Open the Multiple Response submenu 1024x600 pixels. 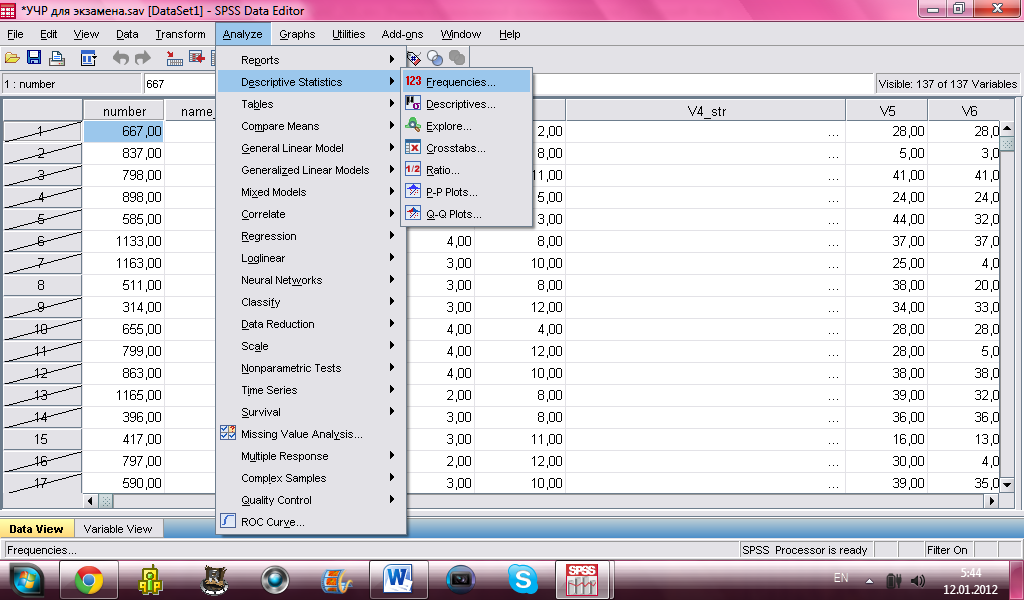point(311,456)
